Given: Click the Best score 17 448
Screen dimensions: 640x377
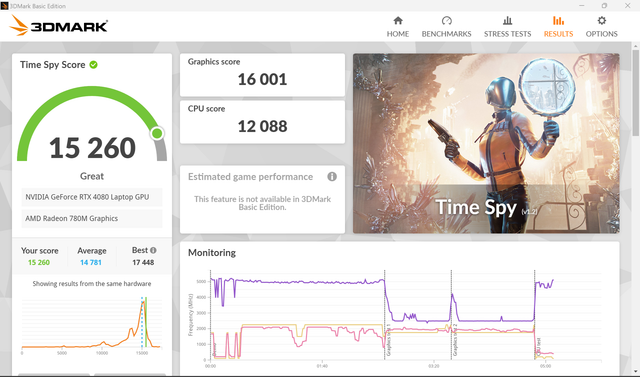Looking at the screenshot, I should pyautogui.click(x=143, y=262).
